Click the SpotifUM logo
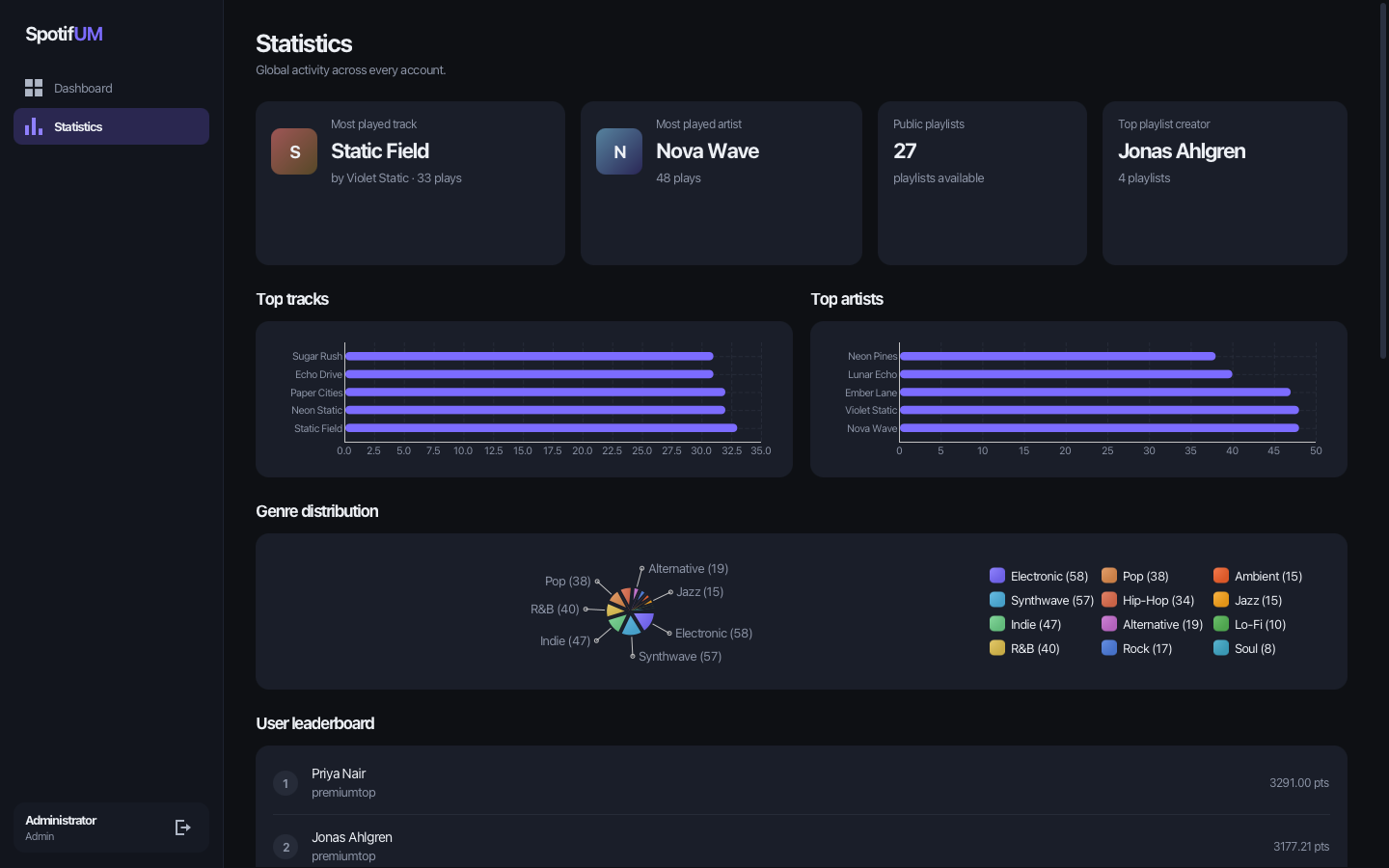Image resolution: width=1389 pixels, height=868 pixels. click(64, 34)
